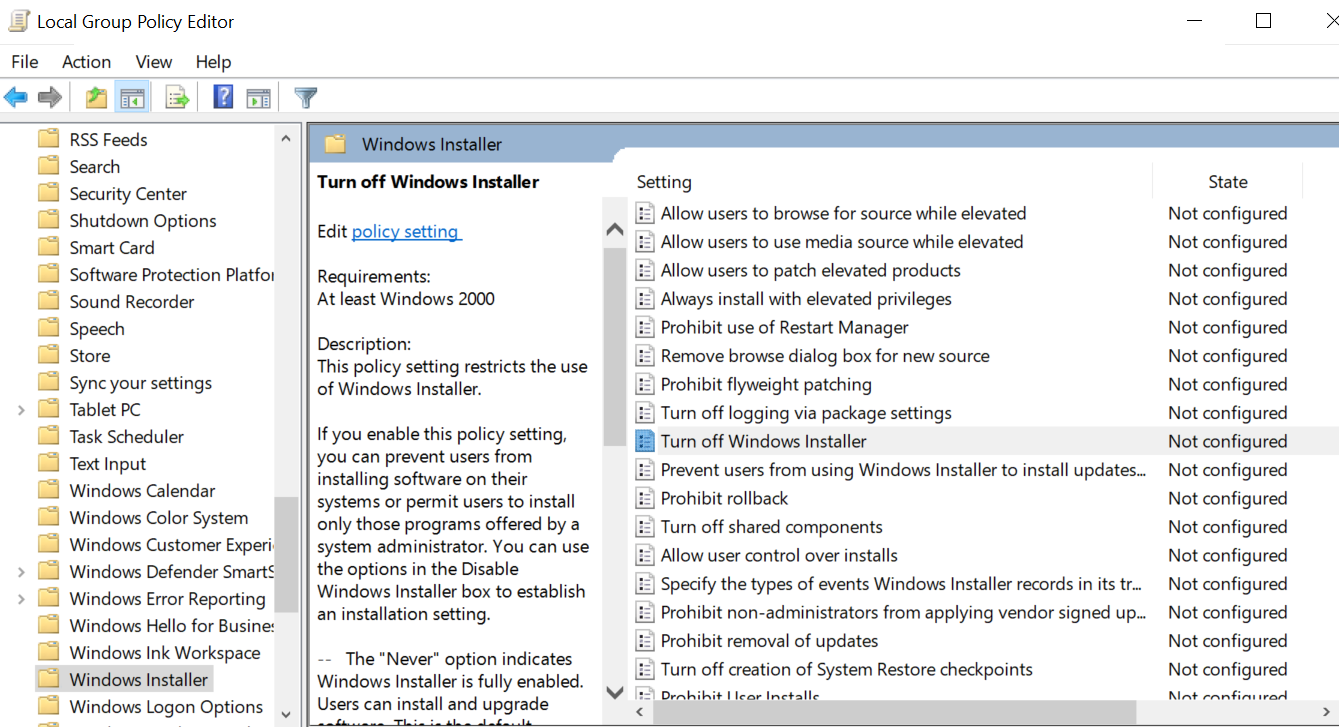Select Remove browse dialog box for new source
This screenshot has width=1339, height=727.
(825, 356)
